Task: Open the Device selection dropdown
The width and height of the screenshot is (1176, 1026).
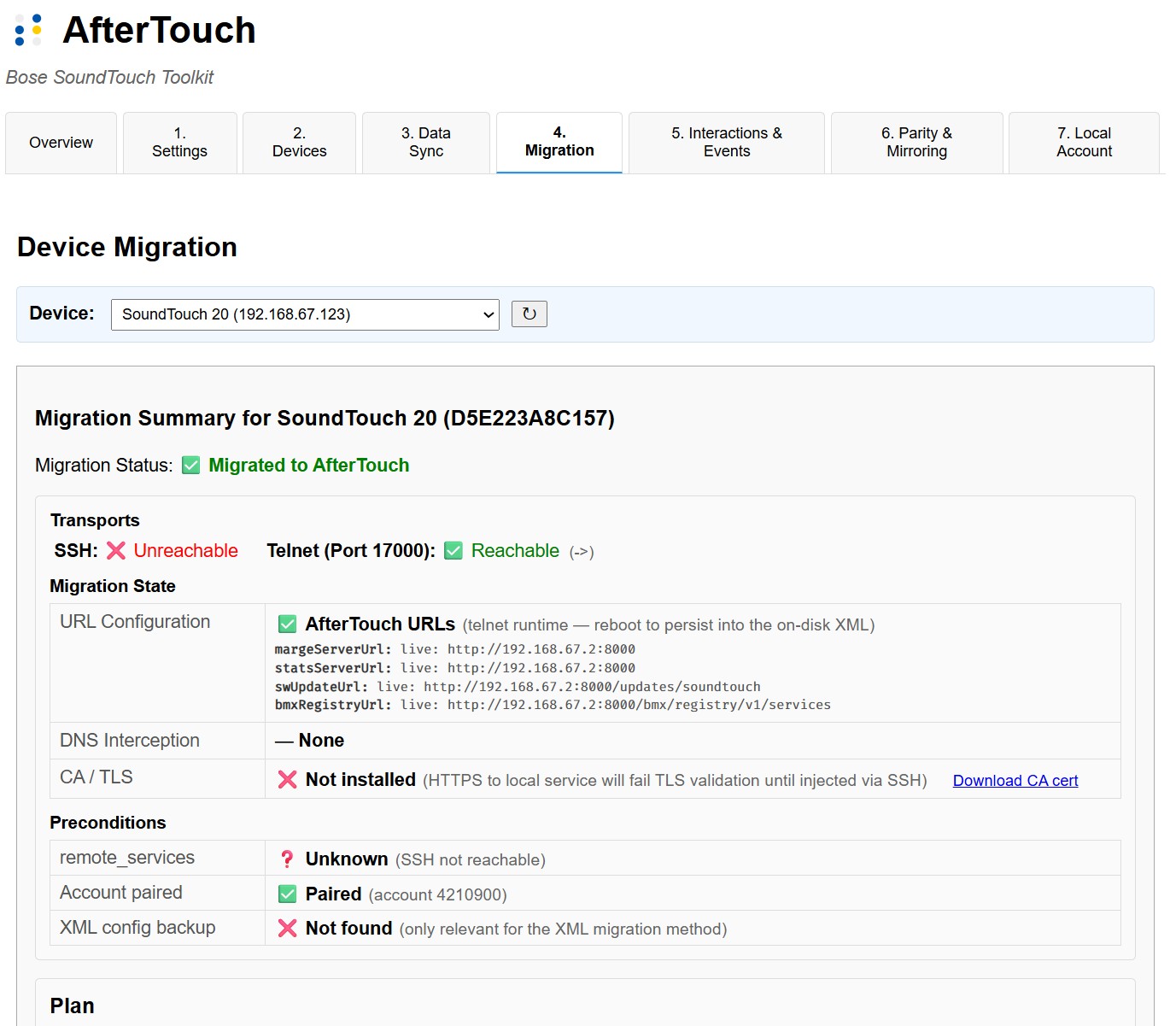Action: click(x=305, y=314)
